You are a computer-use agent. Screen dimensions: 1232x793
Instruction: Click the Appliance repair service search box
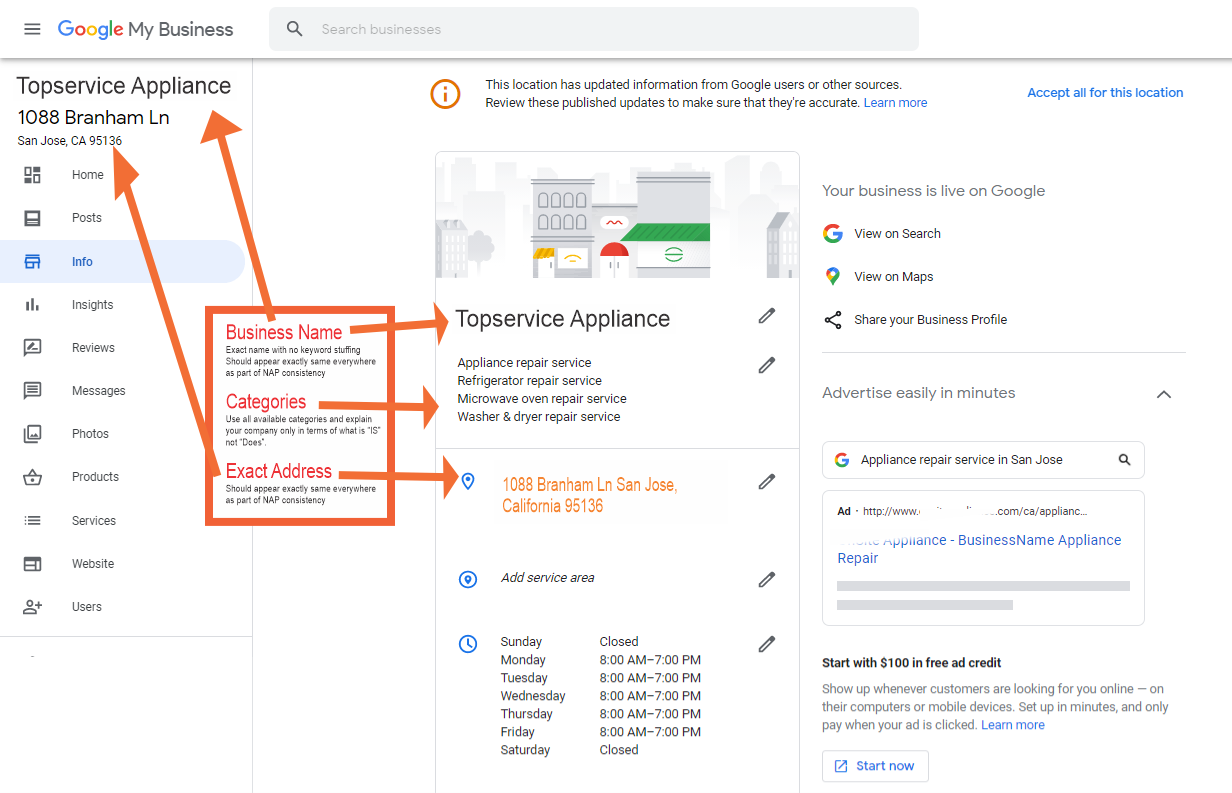click(x=983, y=460)
